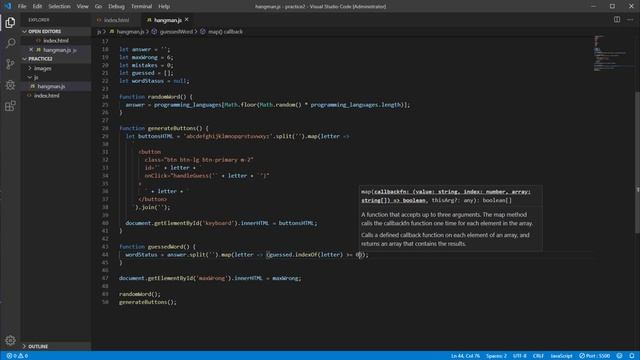640x360 pixels.
Task: Close hangman.js in Open Editors list
Action: pos(31,50)
